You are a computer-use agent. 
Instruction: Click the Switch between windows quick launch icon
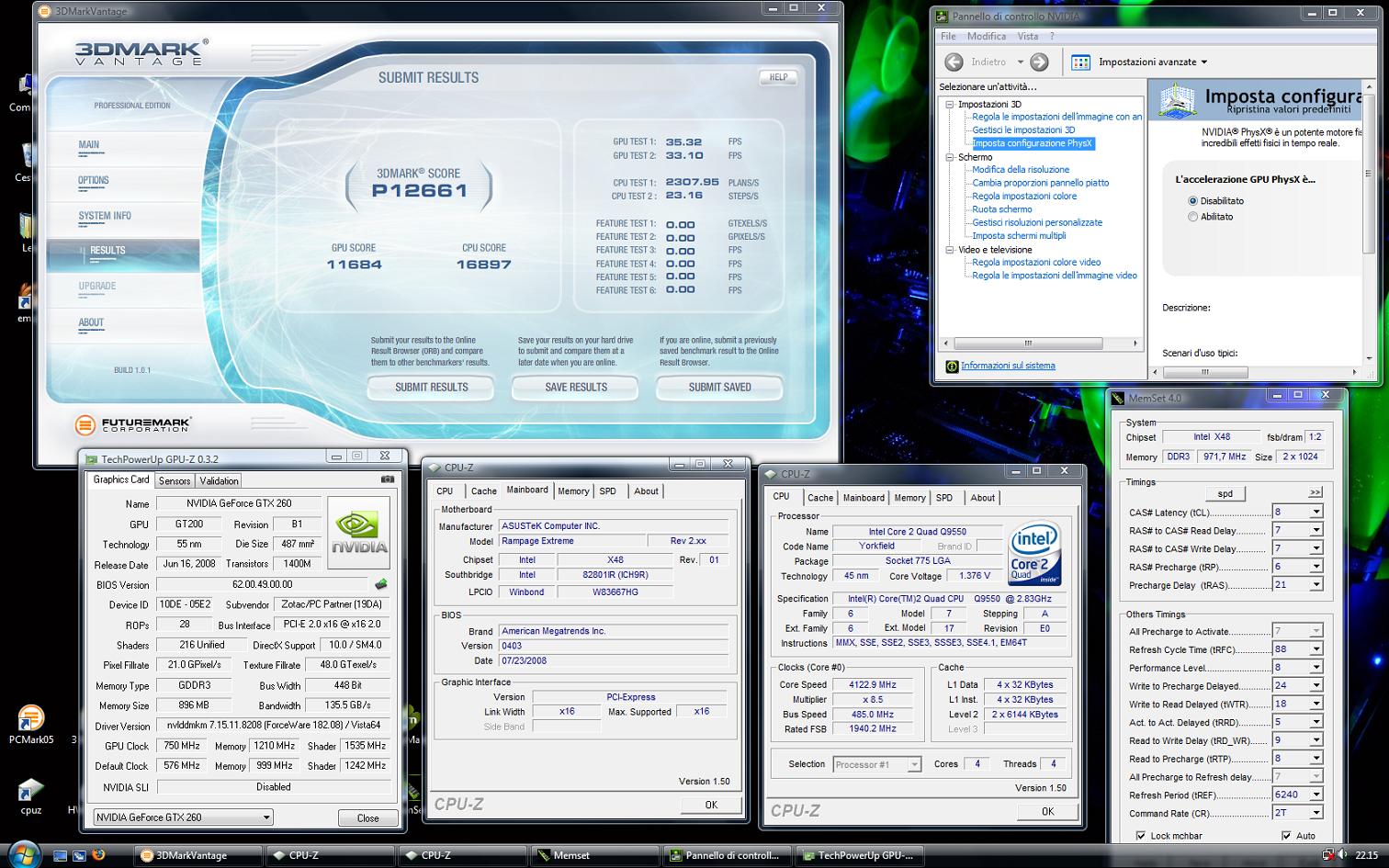pyautogui.click(x=79, y=855)
